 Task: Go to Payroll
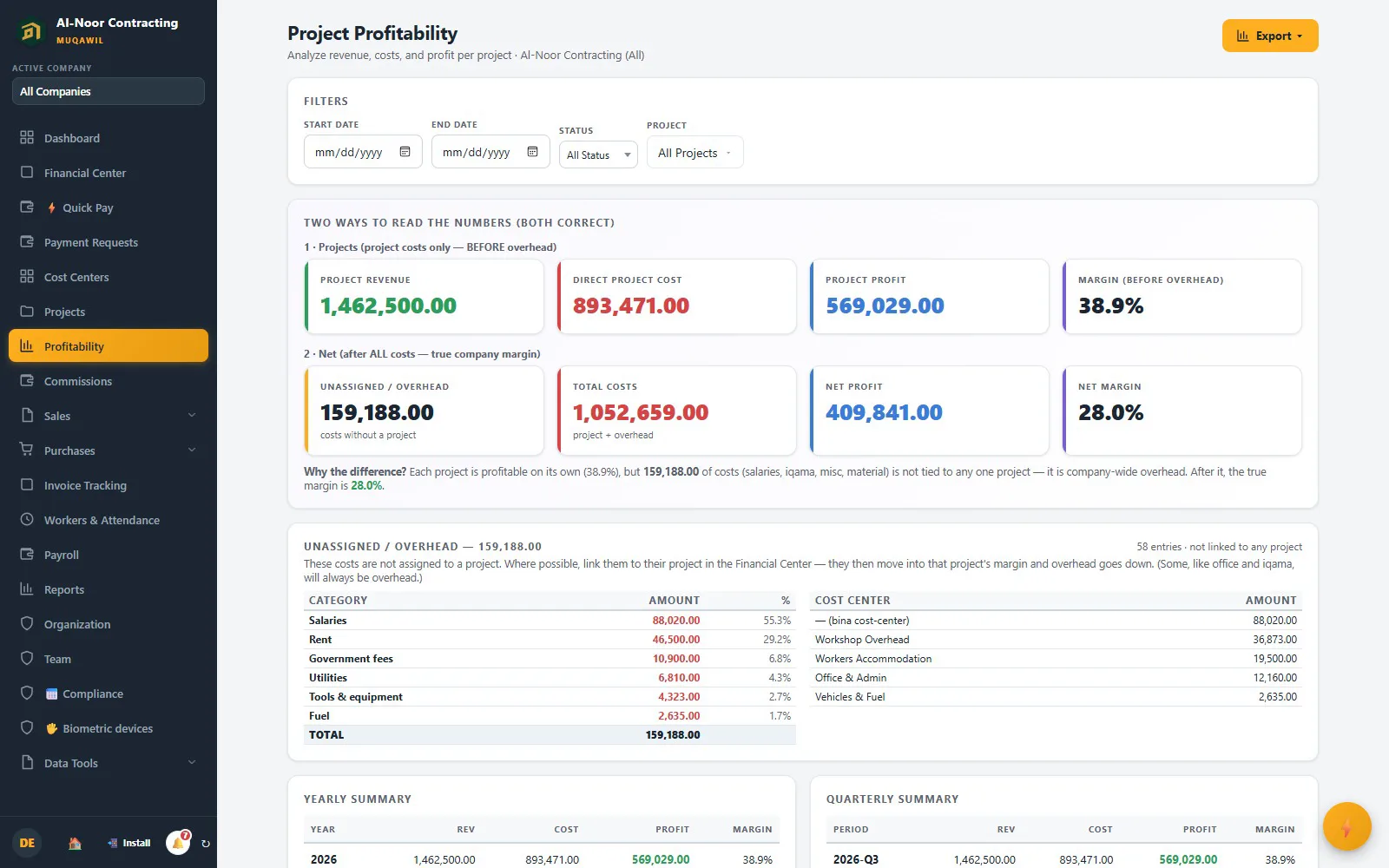tap(109, 555)
